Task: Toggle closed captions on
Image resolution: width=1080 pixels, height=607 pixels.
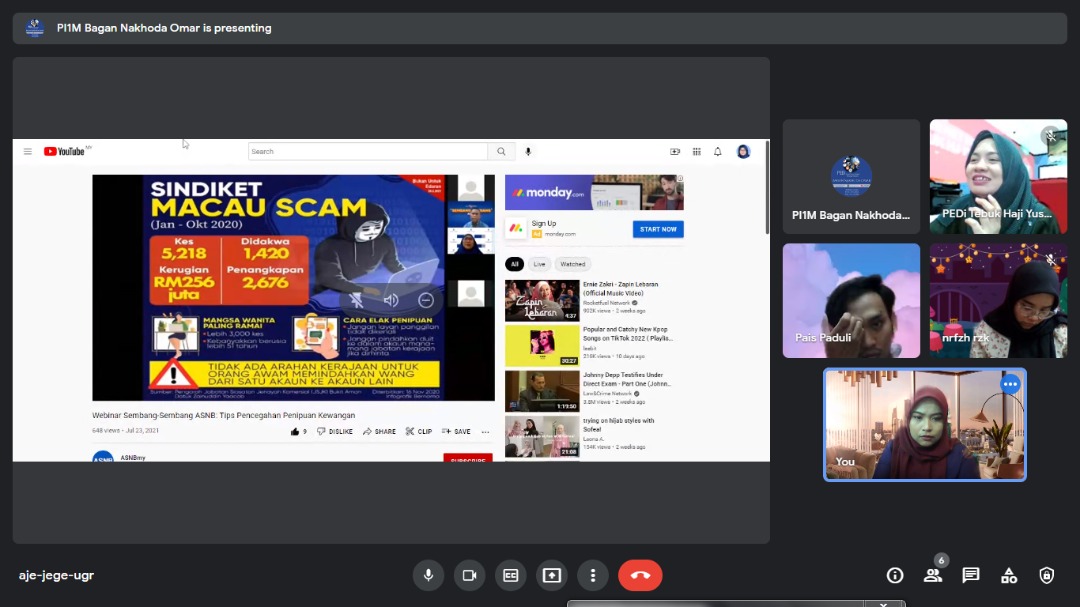Action: [510, 575]
